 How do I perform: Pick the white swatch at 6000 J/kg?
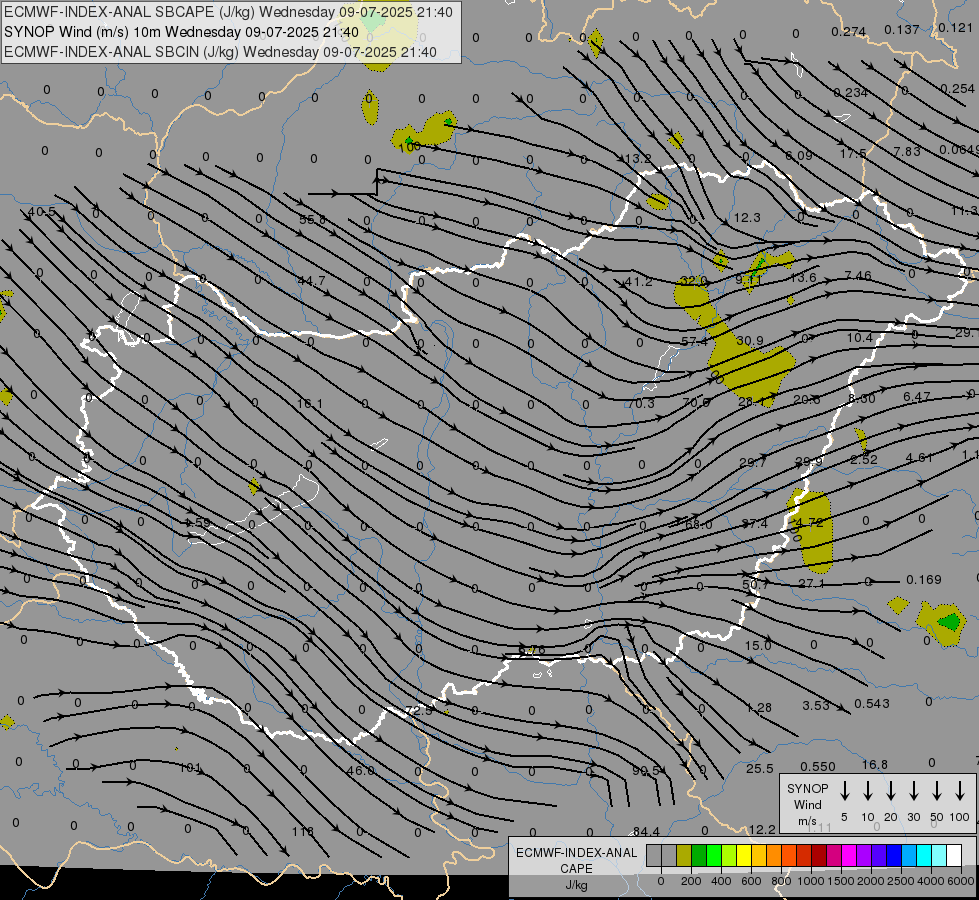coord(953,856)
